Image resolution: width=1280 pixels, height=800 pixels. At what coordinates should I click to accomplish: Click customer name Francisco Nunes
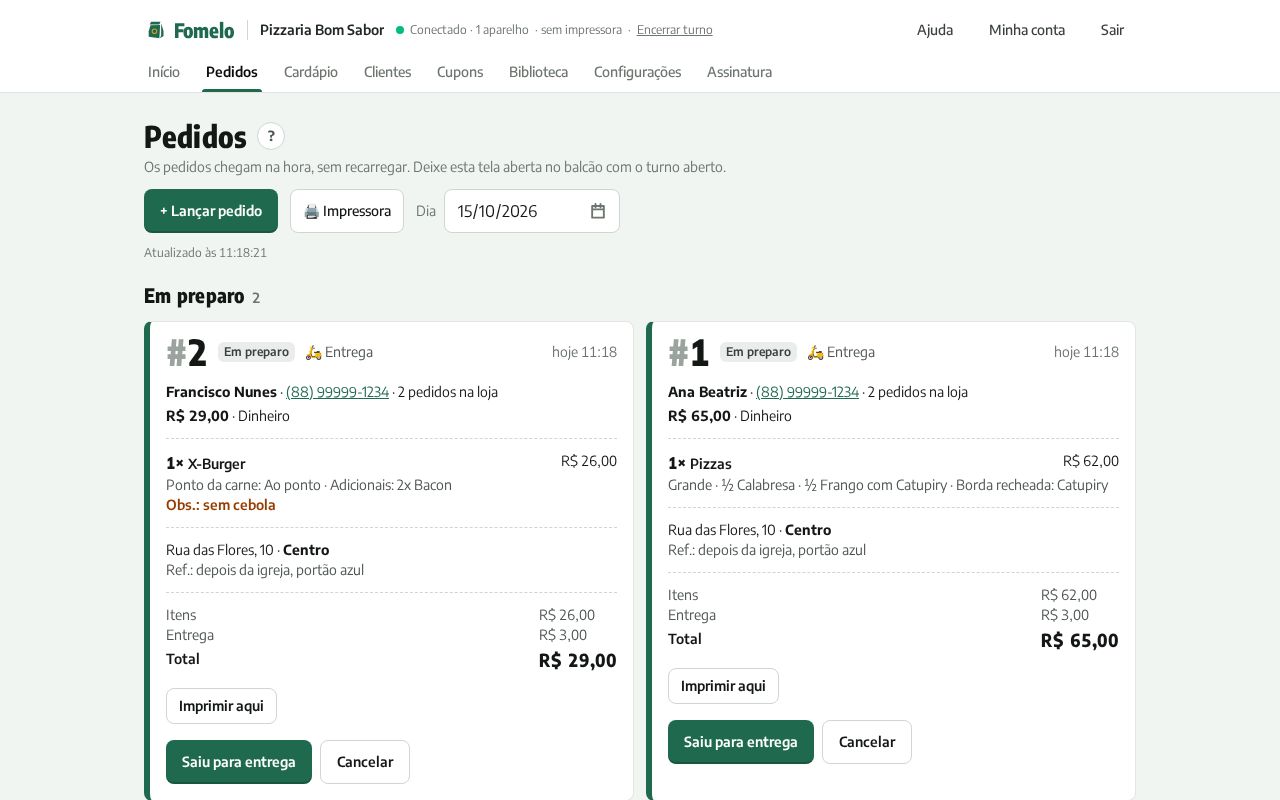point(221,392)
